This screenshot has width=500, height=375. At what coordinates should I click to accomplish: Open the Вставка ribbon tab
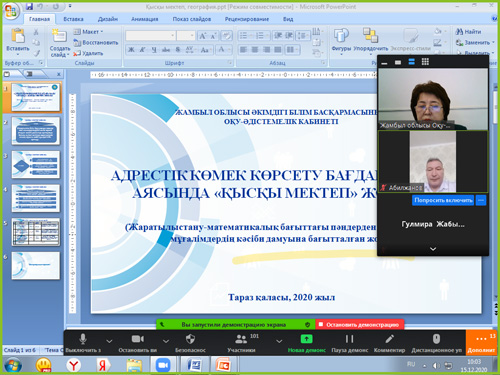tap(74, 19)
